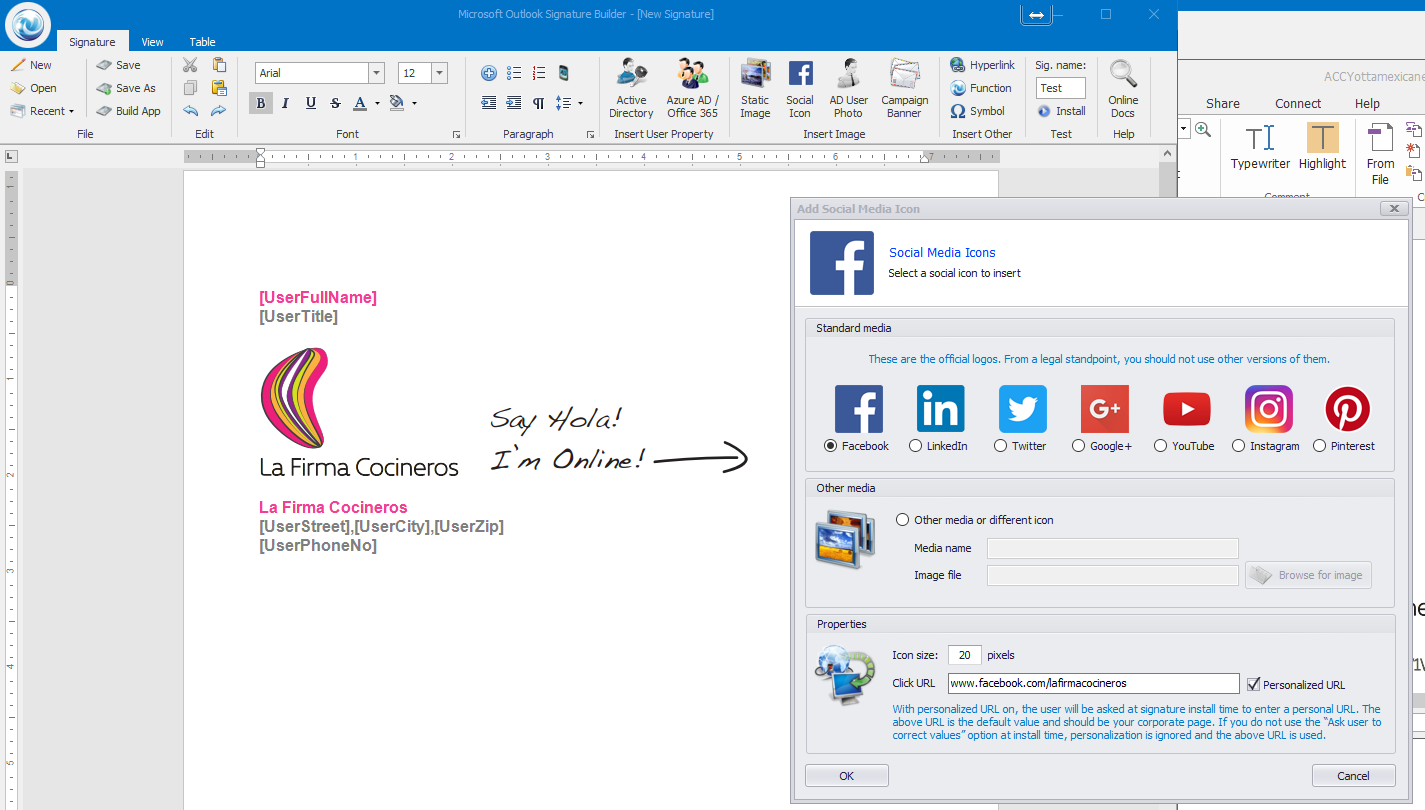Open Online Docs help
Screen dimensions: 1425x810
pyautogui.click(x=1123, y=89)
